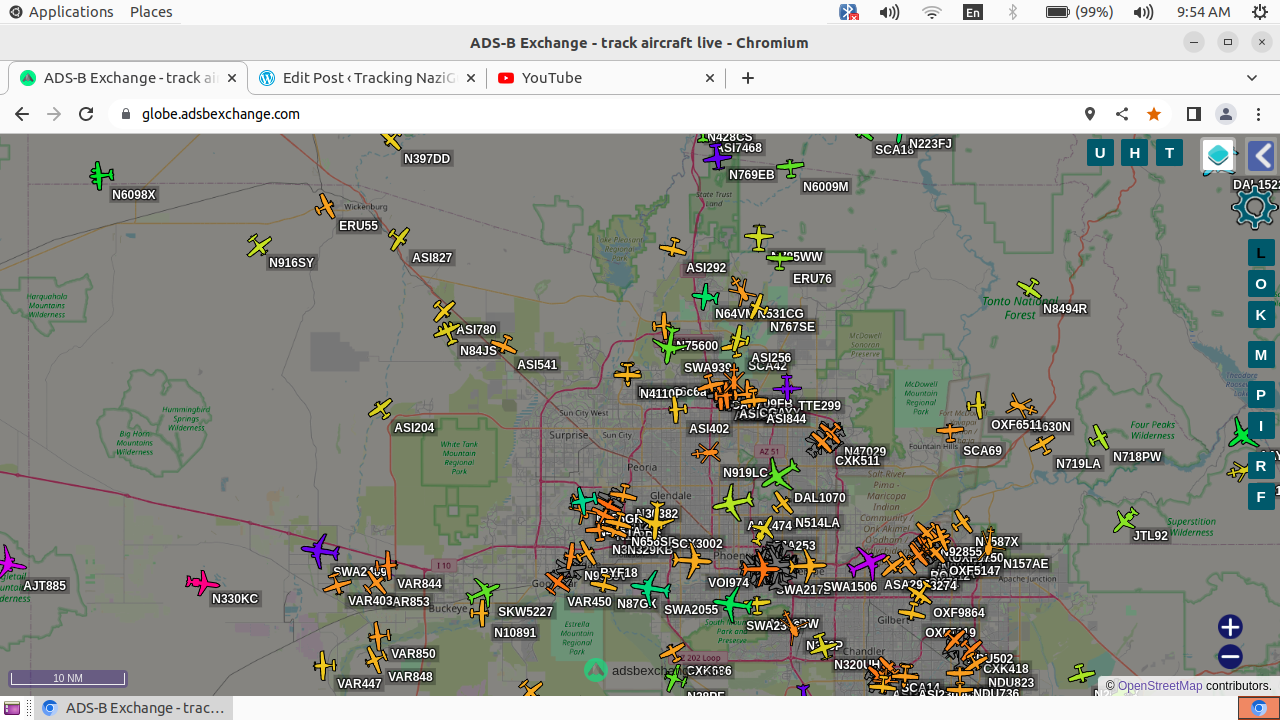Check the battery status indicator
The width and height of the screenshot is (1280, 720).
(1080, 12)
